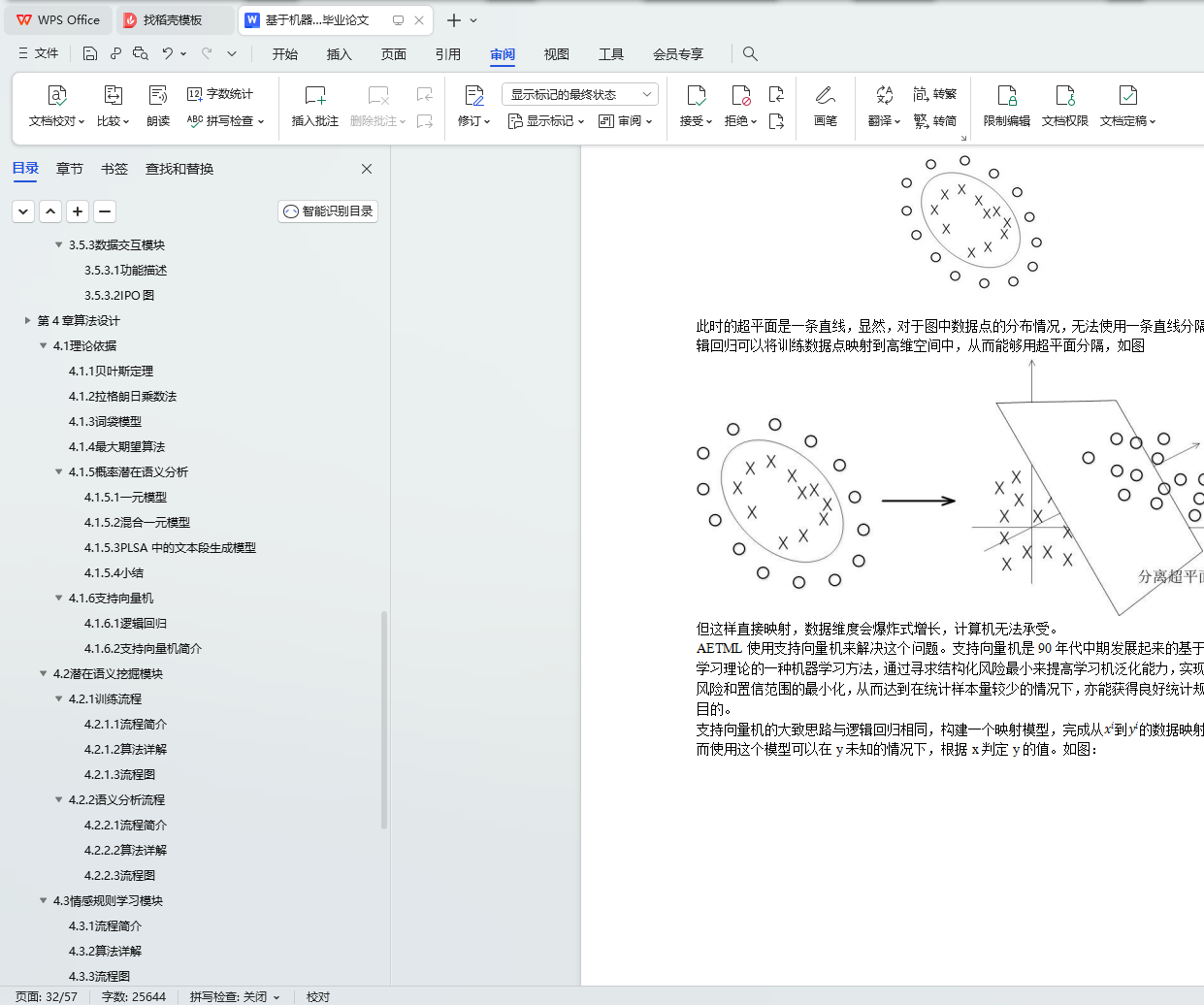1204x1005 pixels.
Task: Click the 校对 button in status bar
Action: pyautogui.click(x=318, y=996)
